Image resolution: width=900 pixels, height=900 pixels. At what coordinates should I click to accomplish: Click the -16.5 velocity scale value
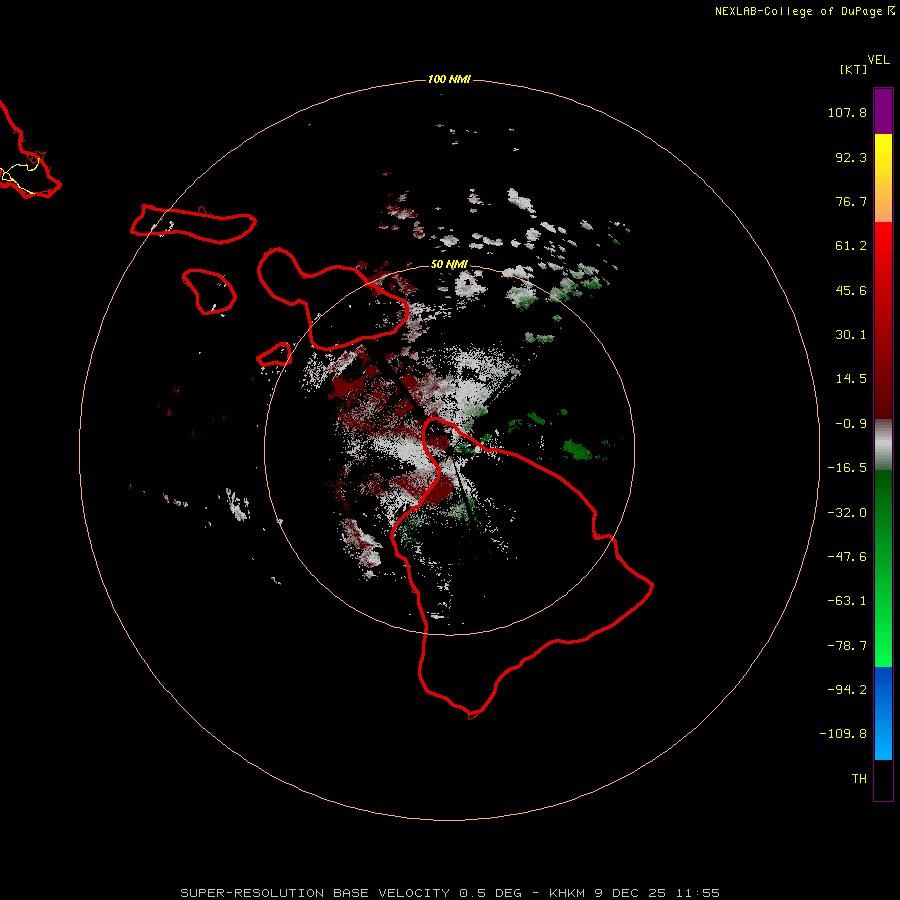point(847,468)
